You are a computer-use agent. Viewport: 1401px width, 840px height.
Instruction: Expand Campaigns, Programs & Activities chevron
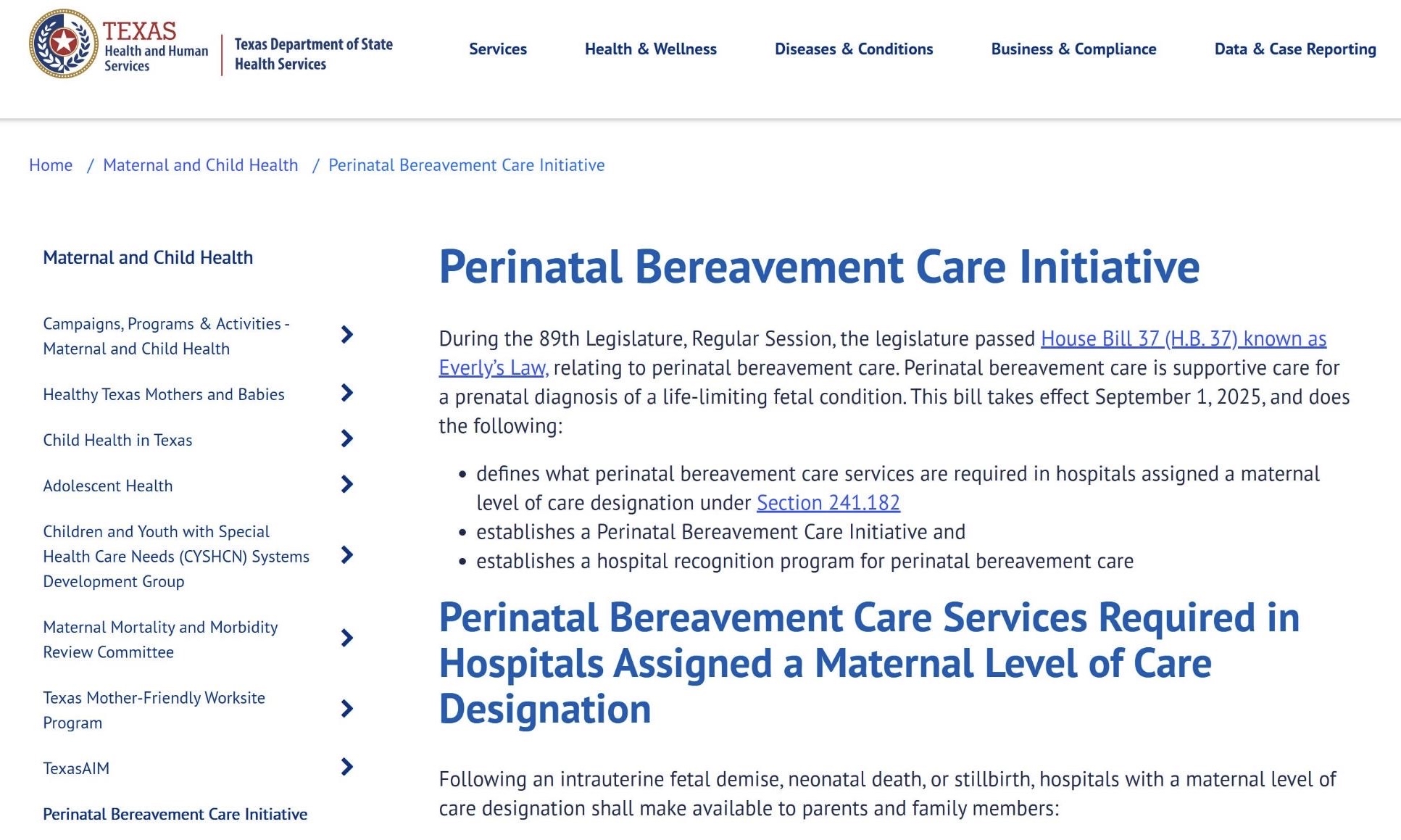click(347, 335)
